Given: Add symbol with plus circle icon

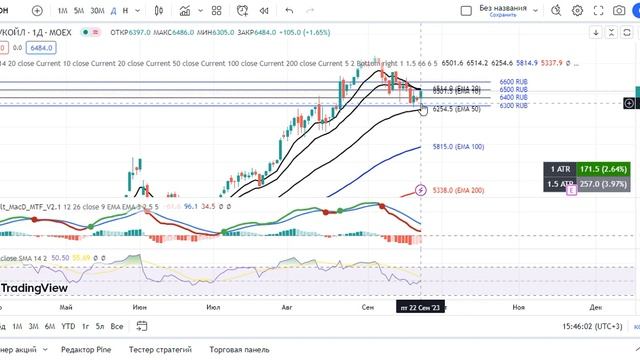Looking at the screenshot, I should tap(37, 11).
